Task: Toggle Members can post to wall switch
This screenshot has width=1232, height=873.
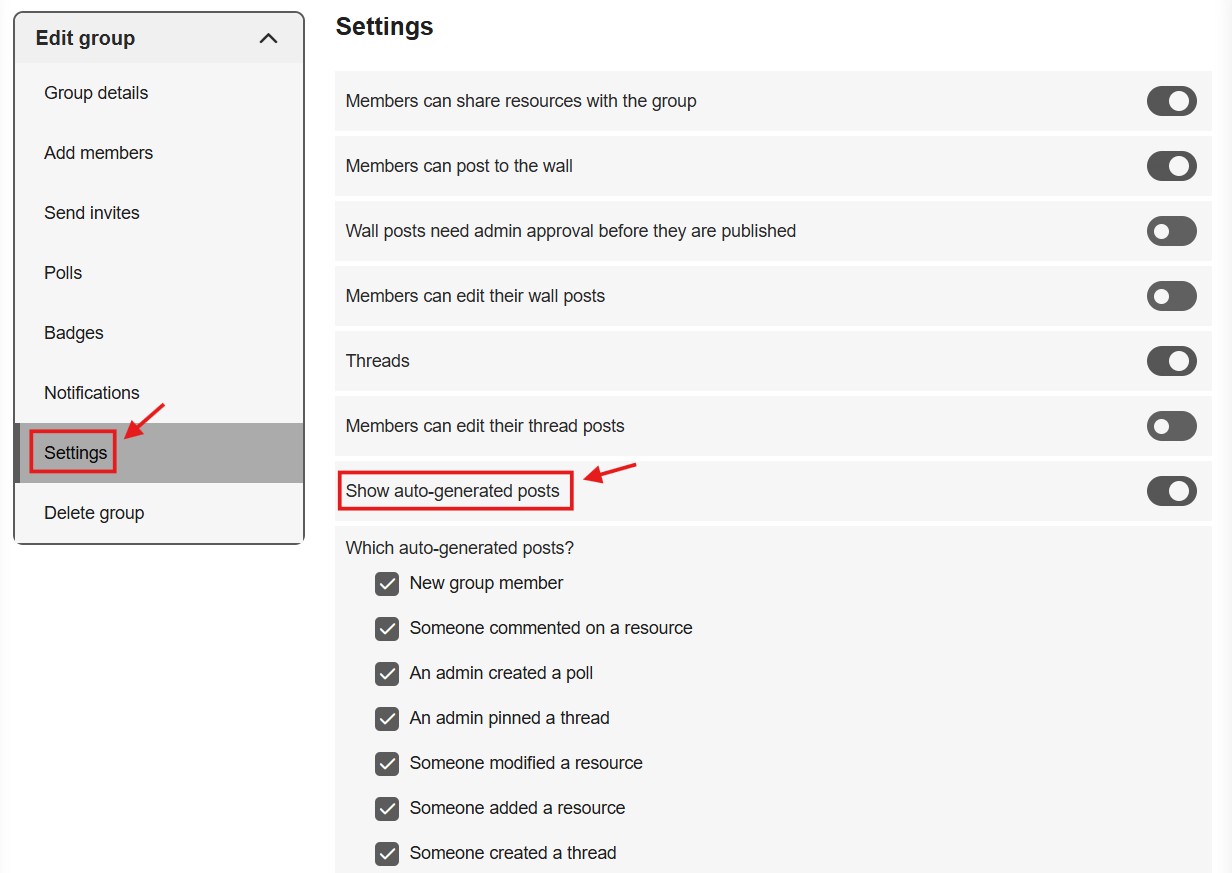Action: (x=1171, y=166)
